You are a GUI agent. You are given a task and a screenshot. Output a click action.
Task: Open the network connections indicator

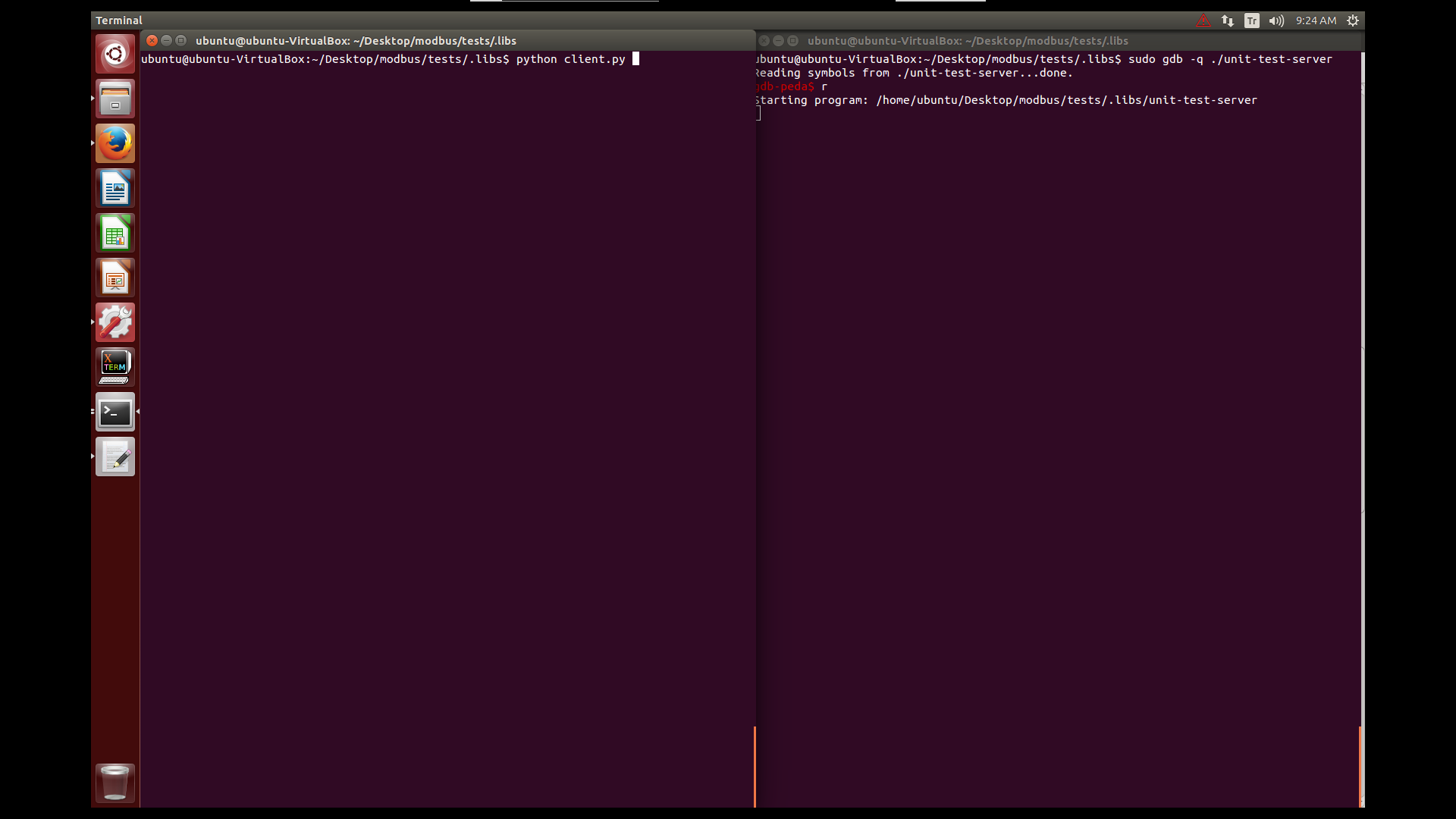(1227, 20)
